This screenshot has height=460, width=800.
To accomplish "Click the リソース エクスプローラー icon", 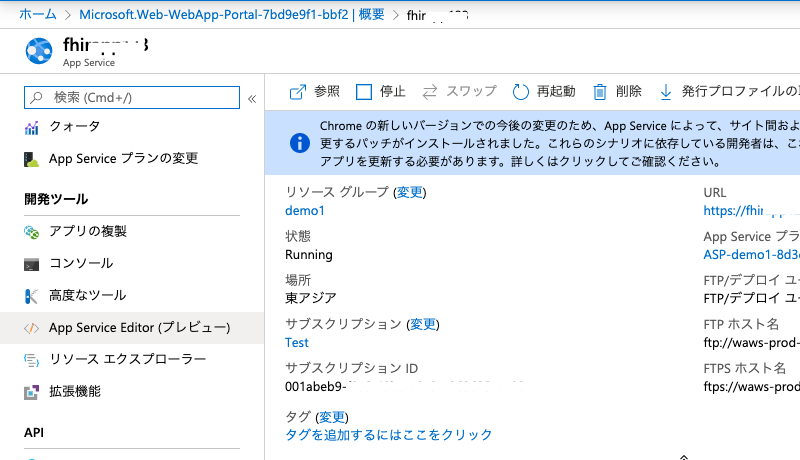I will tap(32, 361).
